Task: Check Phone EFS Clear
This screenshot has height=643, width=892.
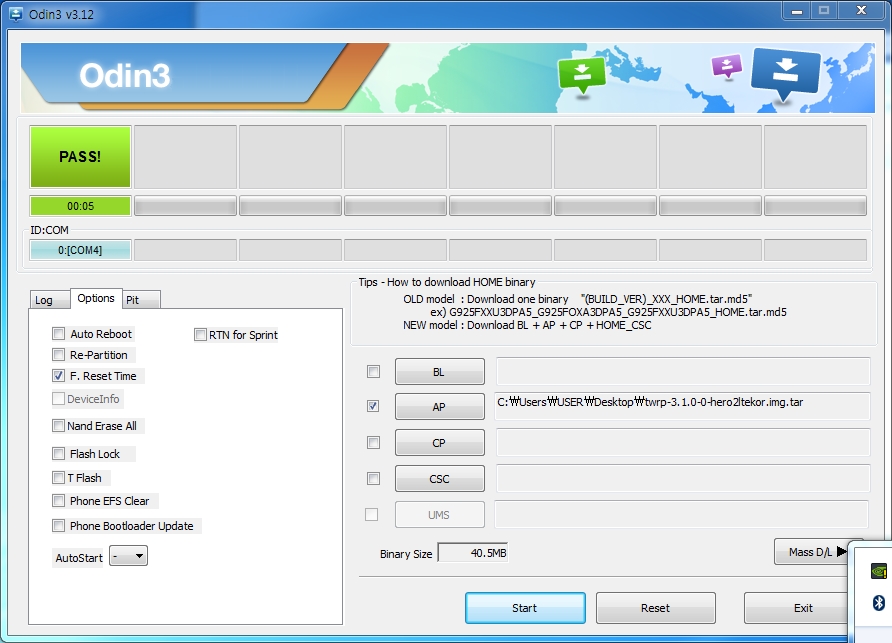Action: 58,501
